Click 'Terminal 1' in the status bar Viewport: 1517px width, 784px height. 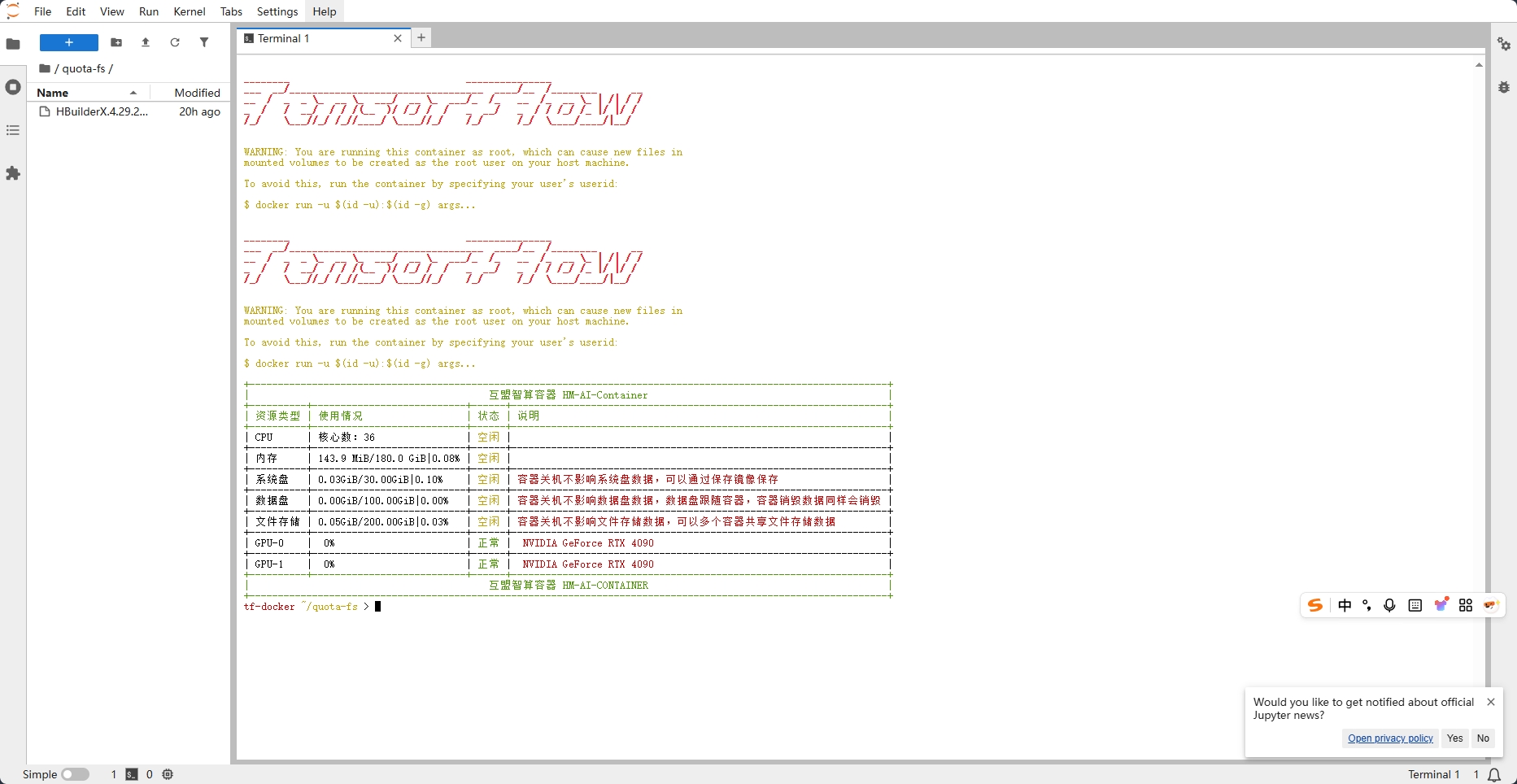click(x=1434, y=774)
